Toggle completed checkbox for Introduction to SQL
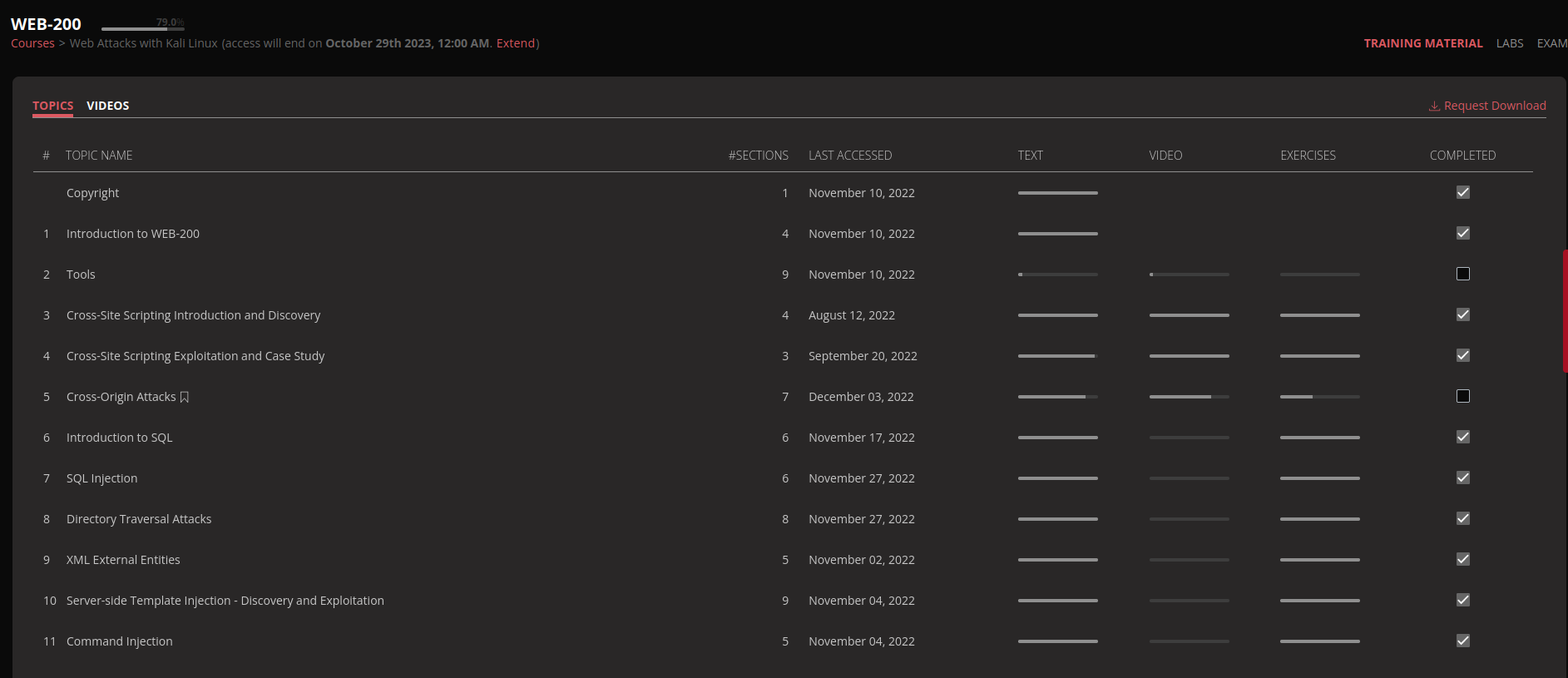This screenshot has height=678, width=1568. (1463, 437)
